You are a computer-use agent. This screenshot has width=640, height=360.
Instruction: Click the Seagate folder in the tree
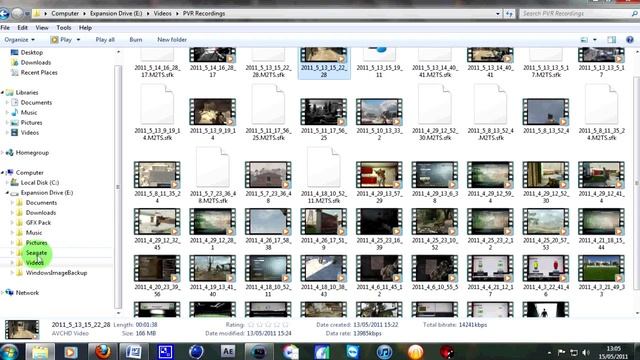coord(36,253)
